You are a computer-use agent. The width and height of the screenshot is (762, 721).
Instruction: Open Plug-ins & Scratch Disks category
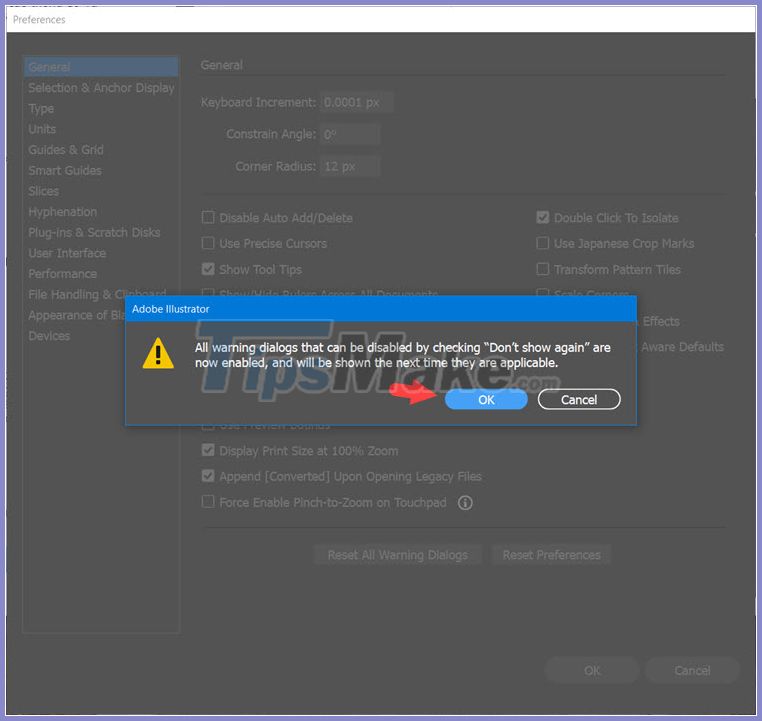[x=94, y=232]
